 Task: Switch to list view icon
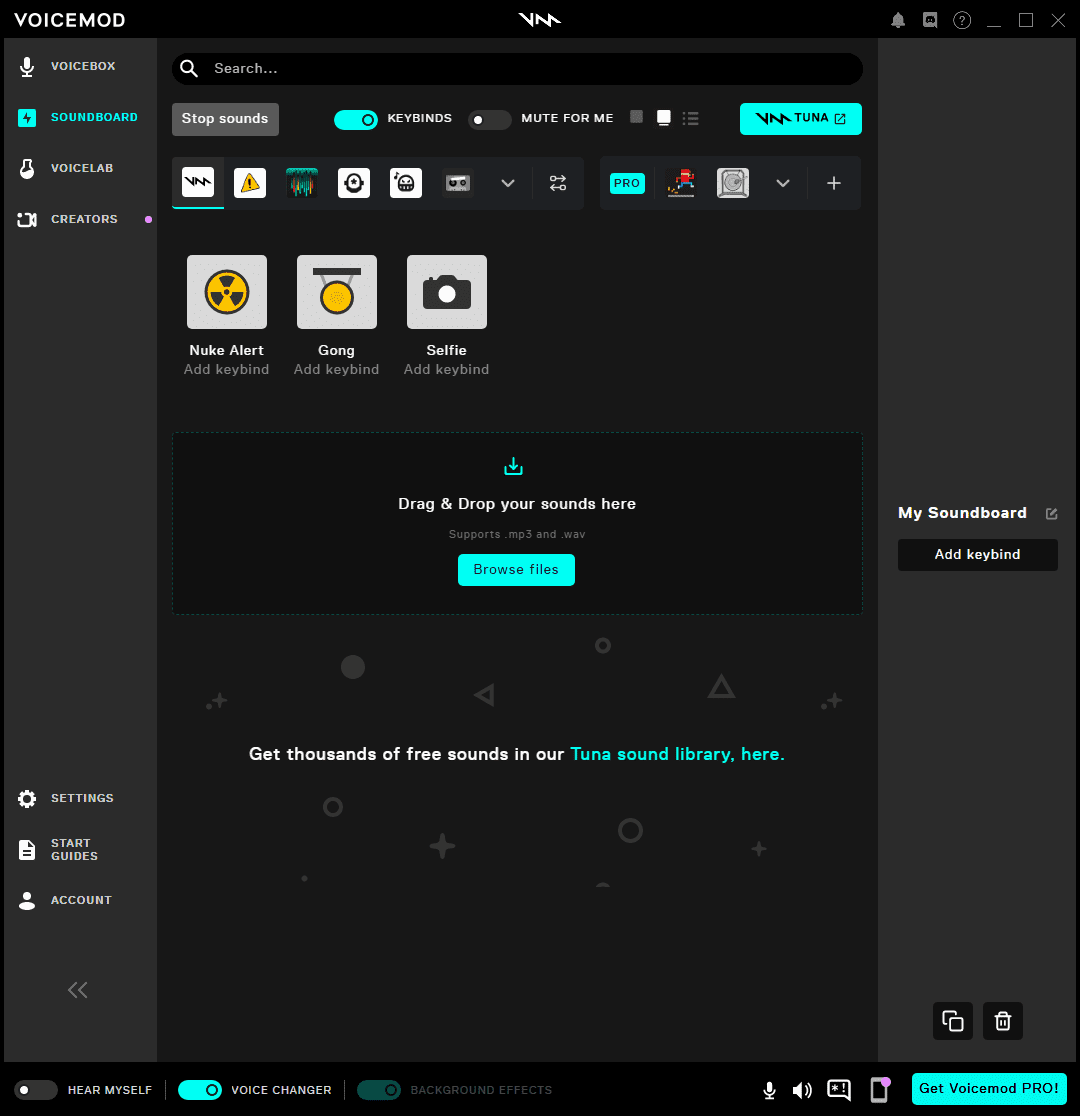tap(691, 118)
